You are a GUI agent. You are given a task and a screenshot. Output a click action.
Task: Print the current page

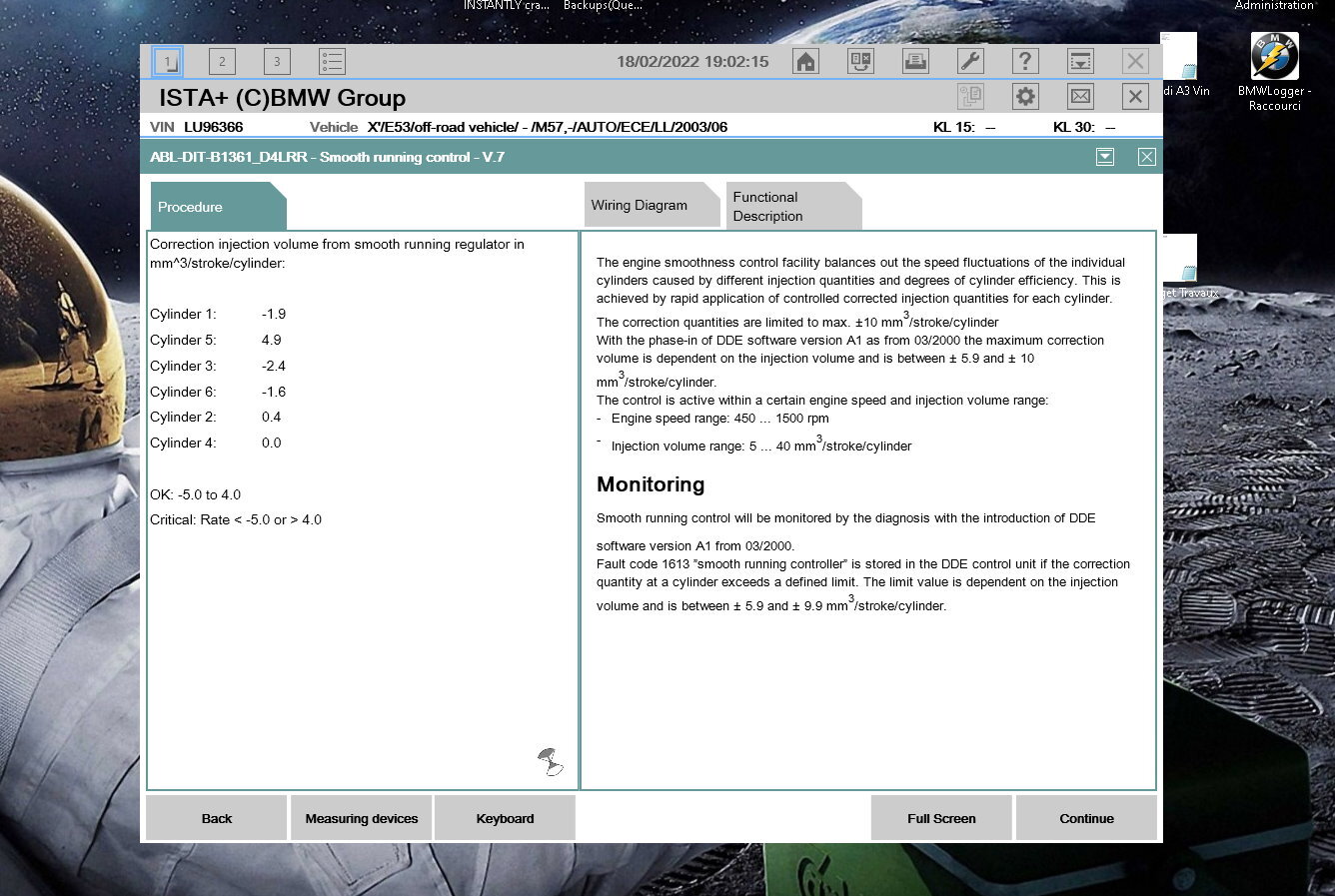[915, 62]
